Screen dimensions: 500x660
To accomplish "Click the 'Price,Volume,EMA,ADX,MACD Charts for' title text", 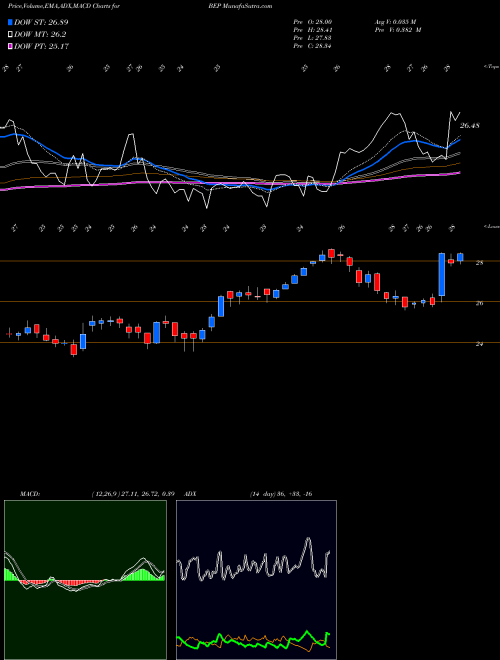I will click(x=64, y=6).
